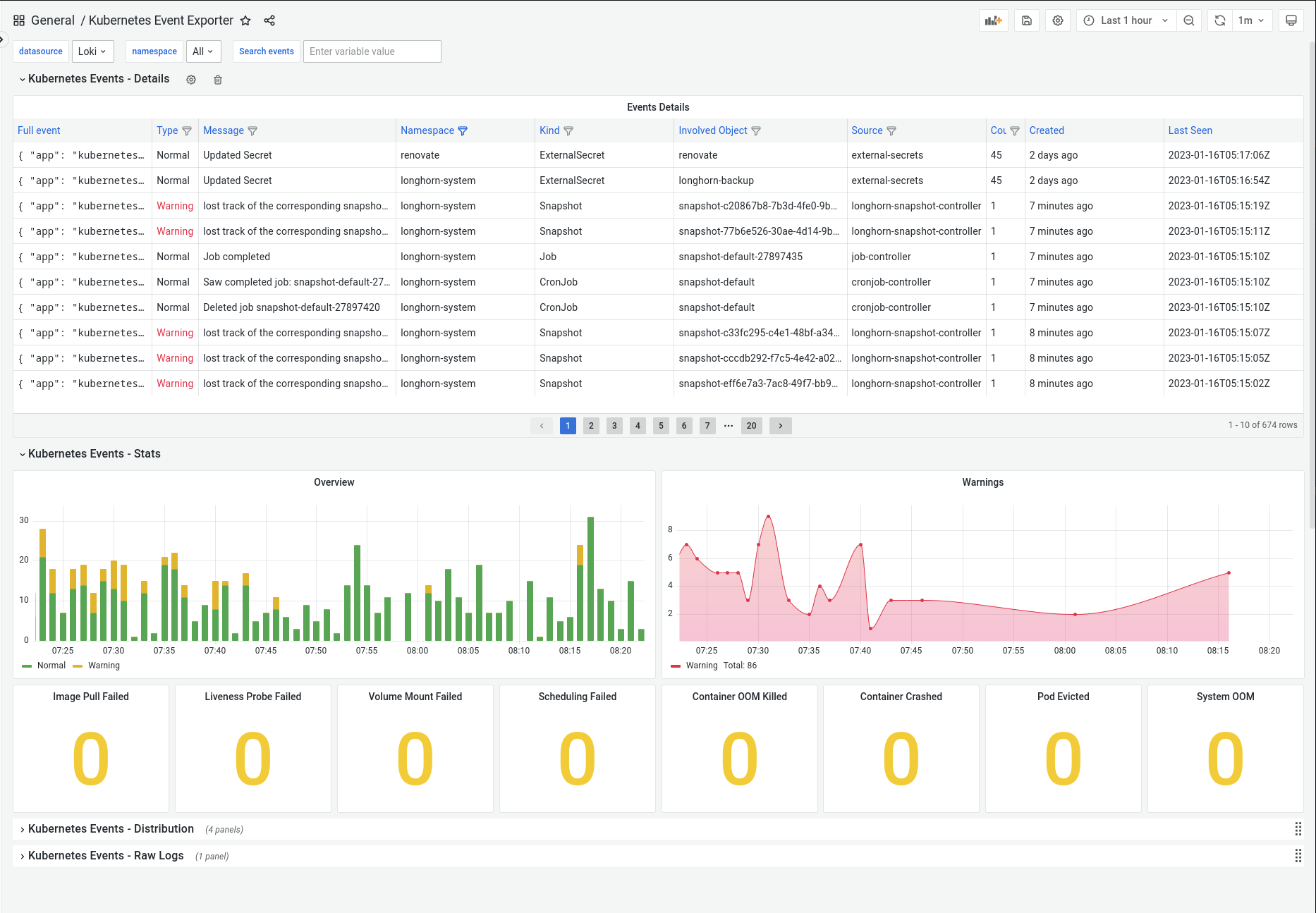The height and width of the screenshot is (913, 1316).
Task: Delete the Kubernetes Events Details row
Action: (218, 80)
